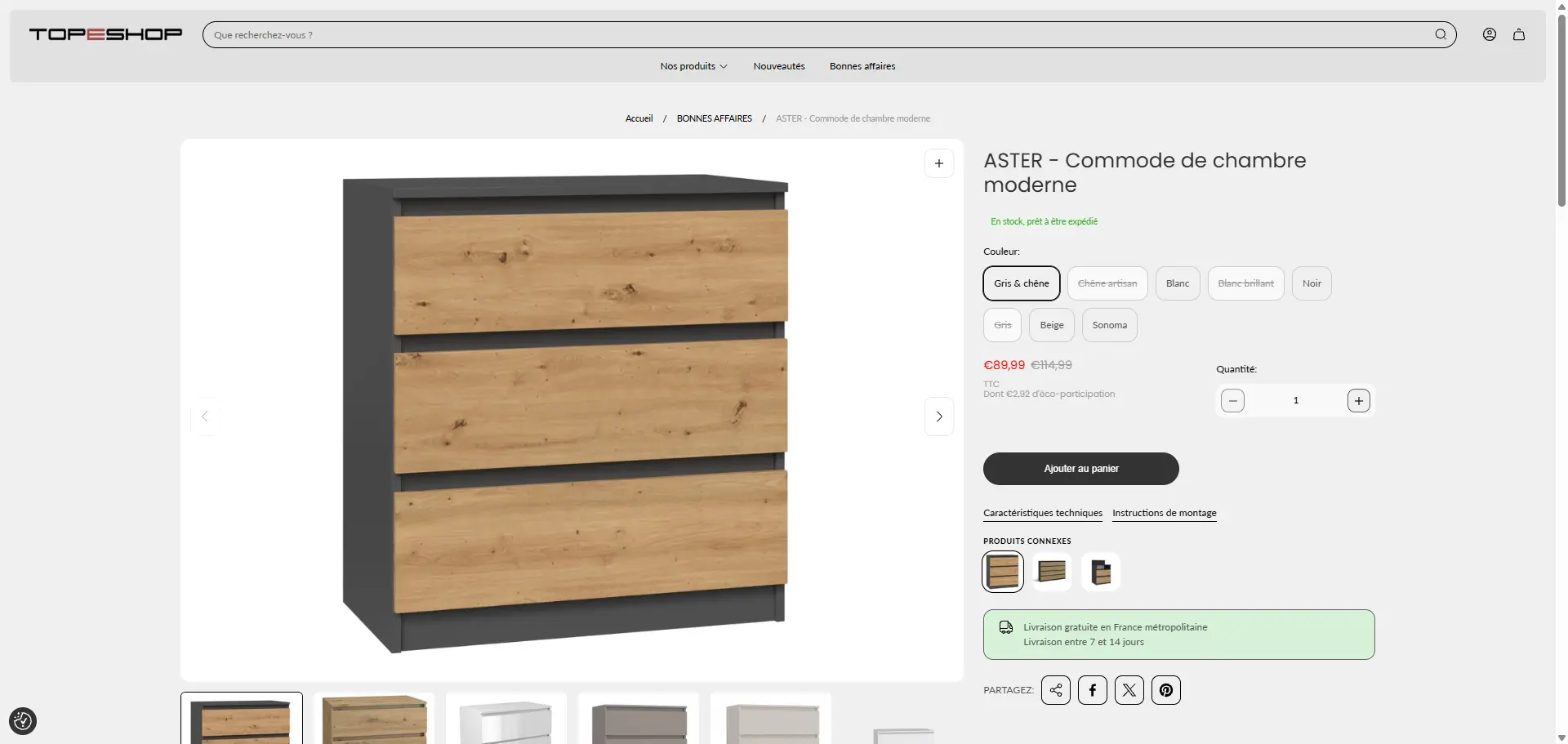
Task: Click the quantity value field
Action: click(x=1296, y=401)
